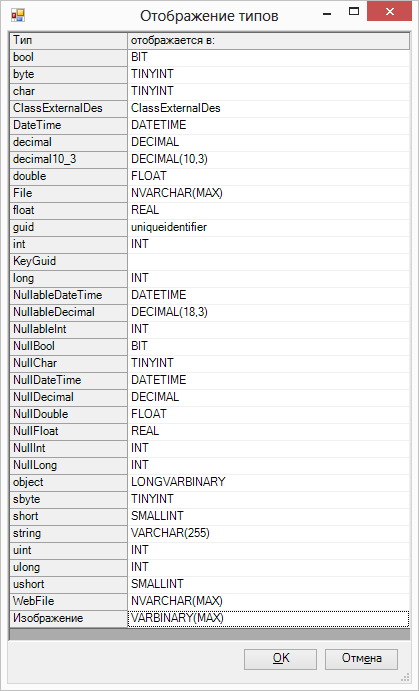Click the Тип column header
Viewport: 419px width, 691px height.
pyautogui.click(x=68, y=41)
